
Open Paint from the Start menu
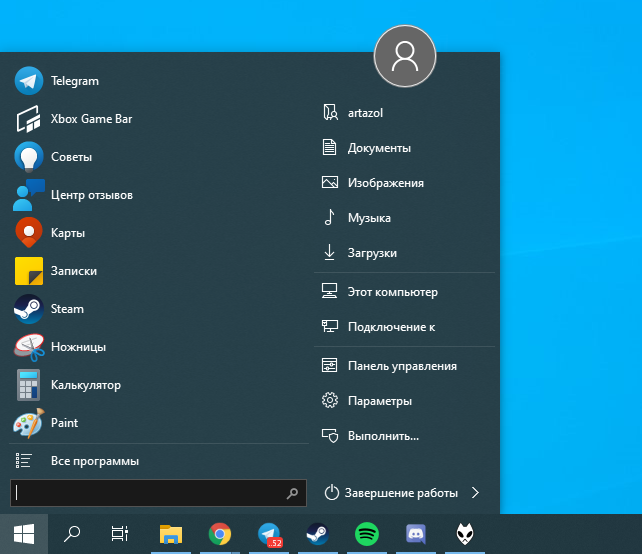pos(159,423)
